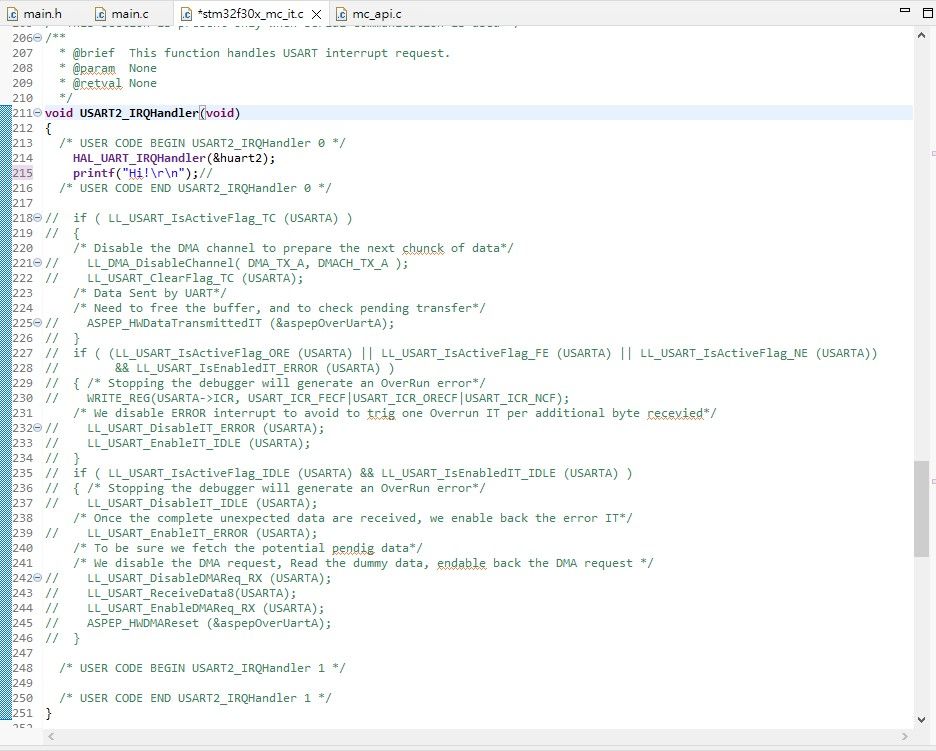The height and width of the screenshot is (751, 936).
Task: Close the stm32f30x_mc_it.c tab
Action: point(317,14)
